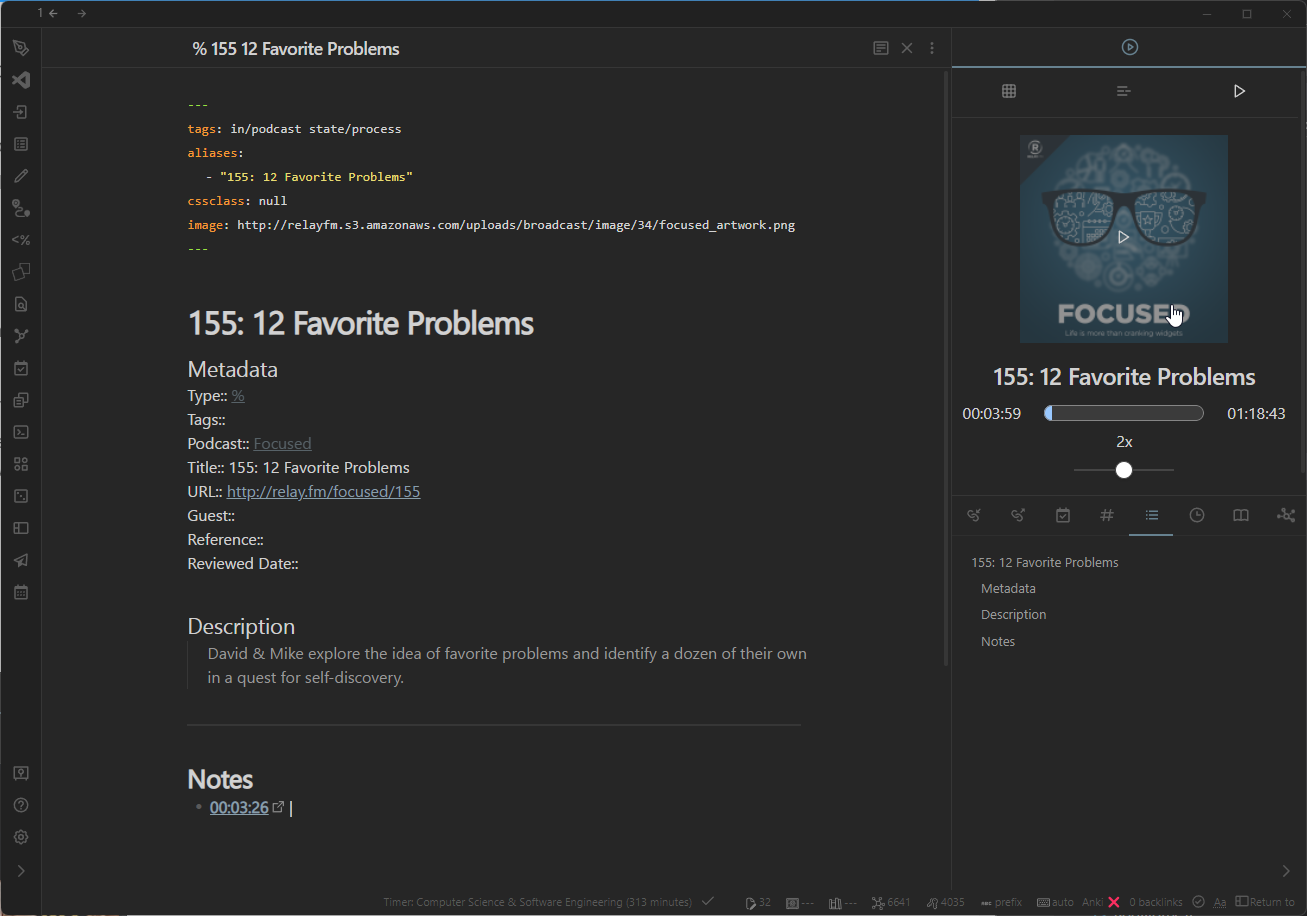Show the podcast grid view
The width and height of the screenshot is (1307, 916).
point(1009,91)
